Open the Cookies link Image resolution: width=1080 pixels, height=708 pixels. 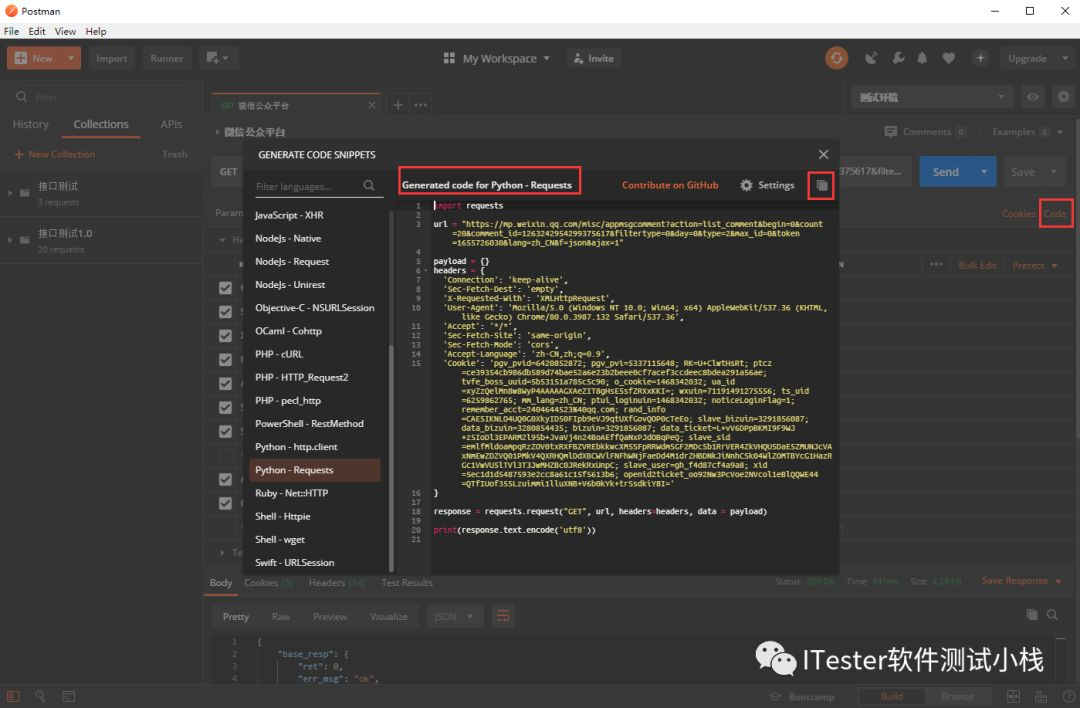(1019, 214)
